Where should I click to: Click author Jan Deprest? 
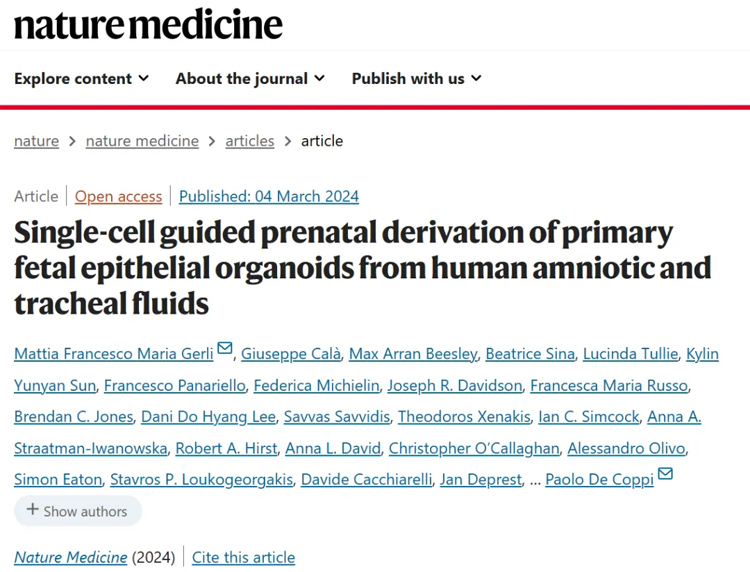pyautogui.click(x=481, y=479)
